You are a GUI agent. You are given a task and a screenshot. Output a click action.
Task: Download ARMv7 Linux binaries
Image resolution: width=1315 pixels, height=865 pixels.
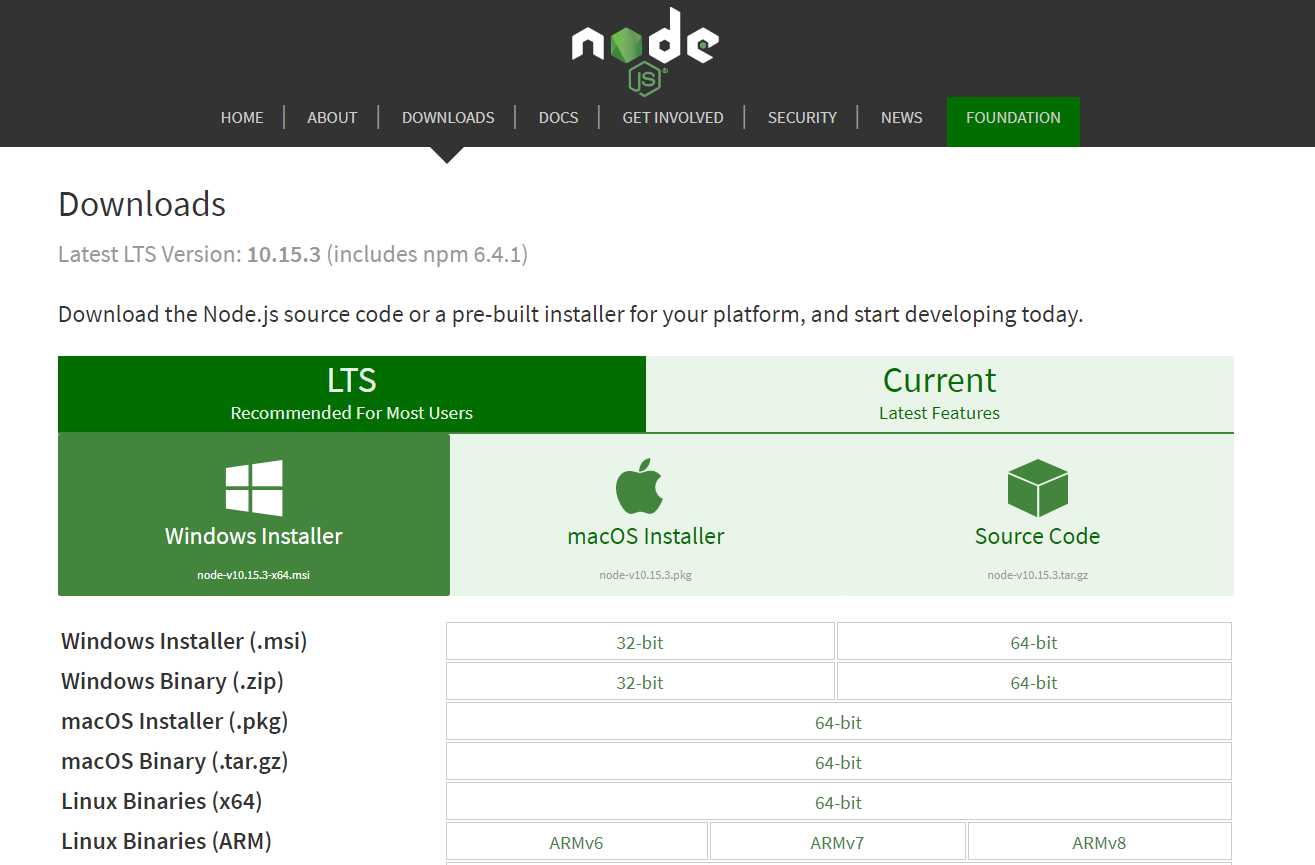coord(838,842)
